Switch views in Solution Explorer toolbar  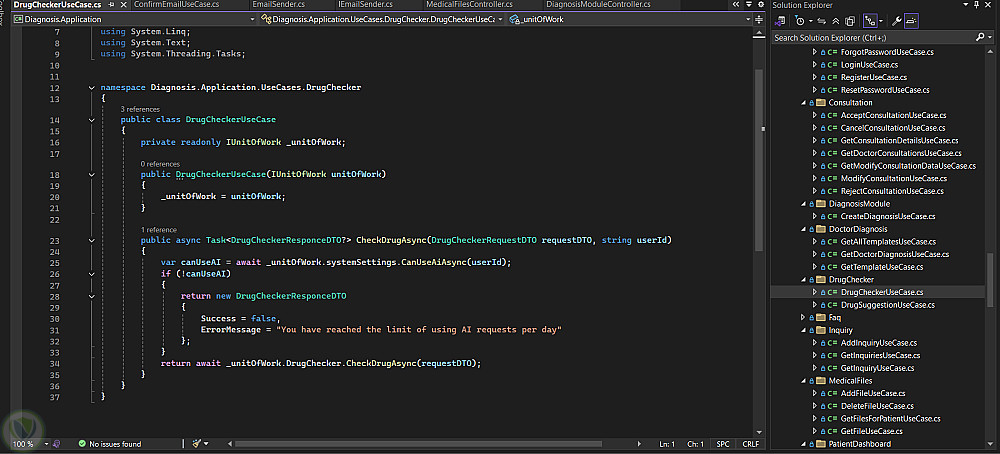[x=780, y=21]
